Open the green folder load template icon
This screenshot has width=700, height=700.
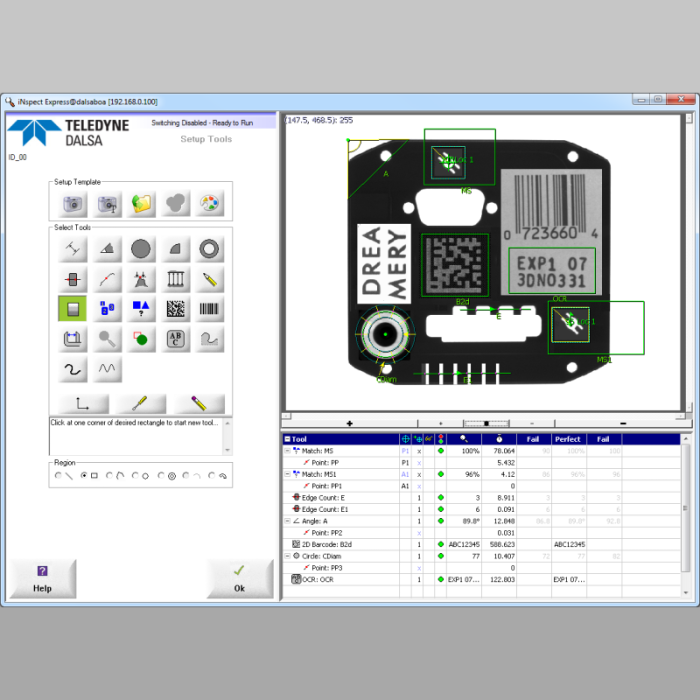coord(141,204)
